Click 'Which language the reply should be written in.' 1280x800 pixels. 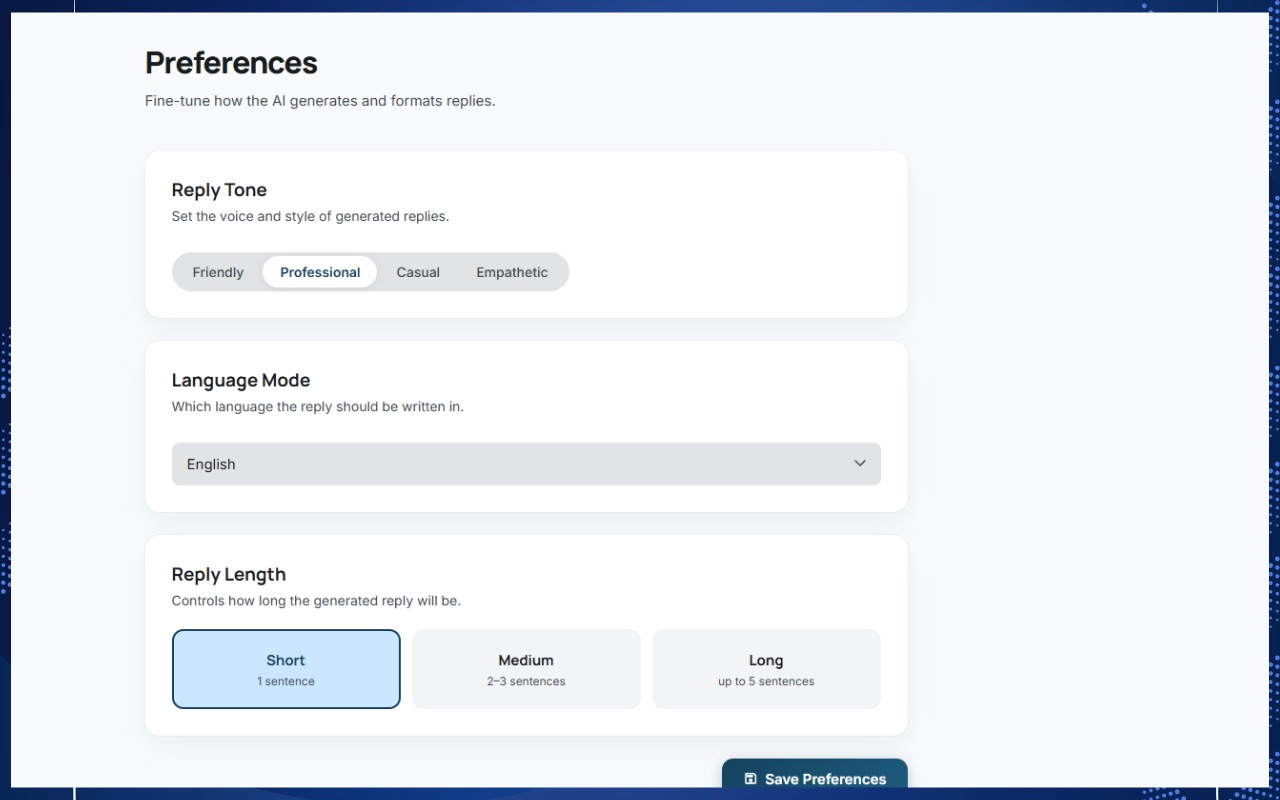318,407
